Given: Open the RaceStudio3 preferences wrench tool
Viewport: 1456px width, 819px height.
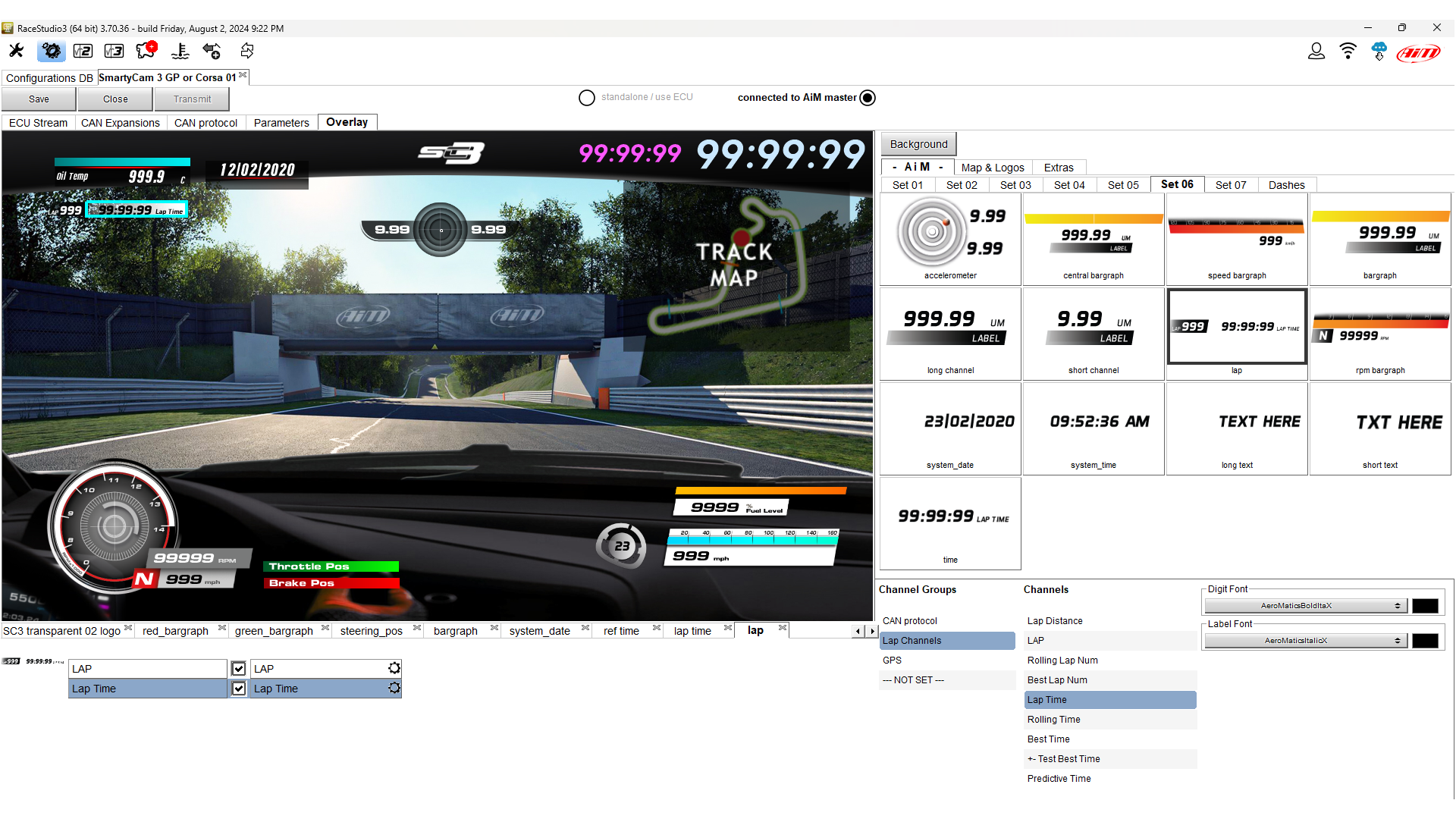Looking at the screenshot, I should tap(16, 51).
